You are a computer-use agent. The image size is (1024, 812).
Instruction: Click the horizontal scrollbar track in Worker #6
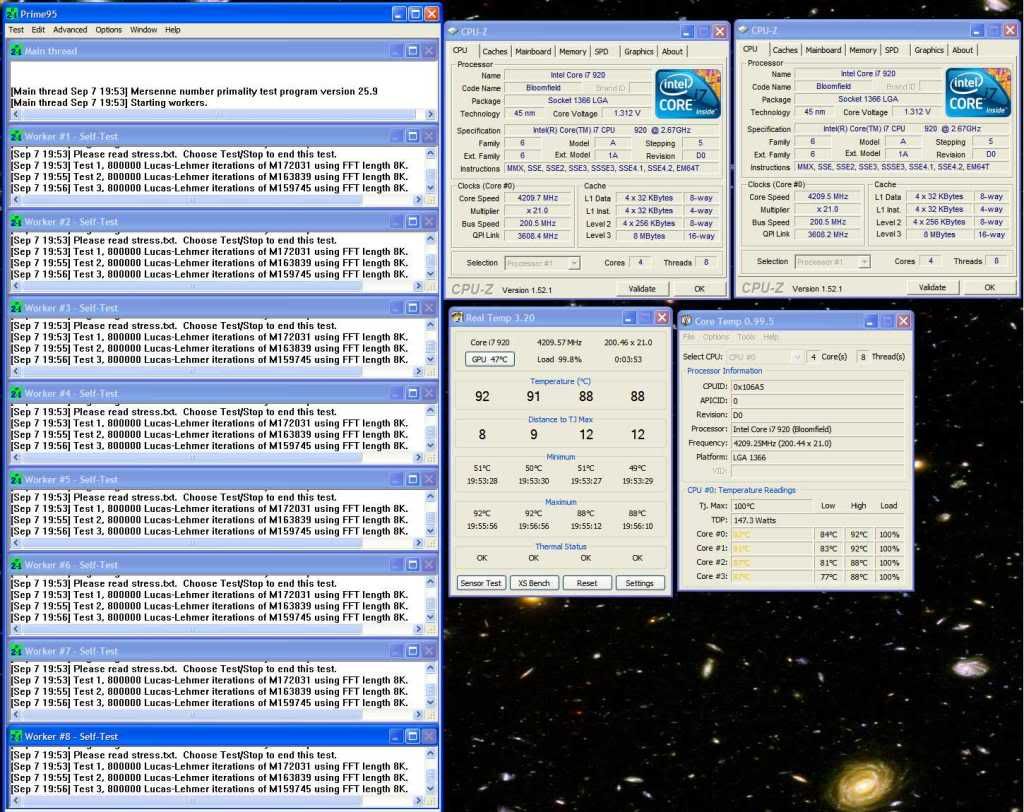click(217, 628)
